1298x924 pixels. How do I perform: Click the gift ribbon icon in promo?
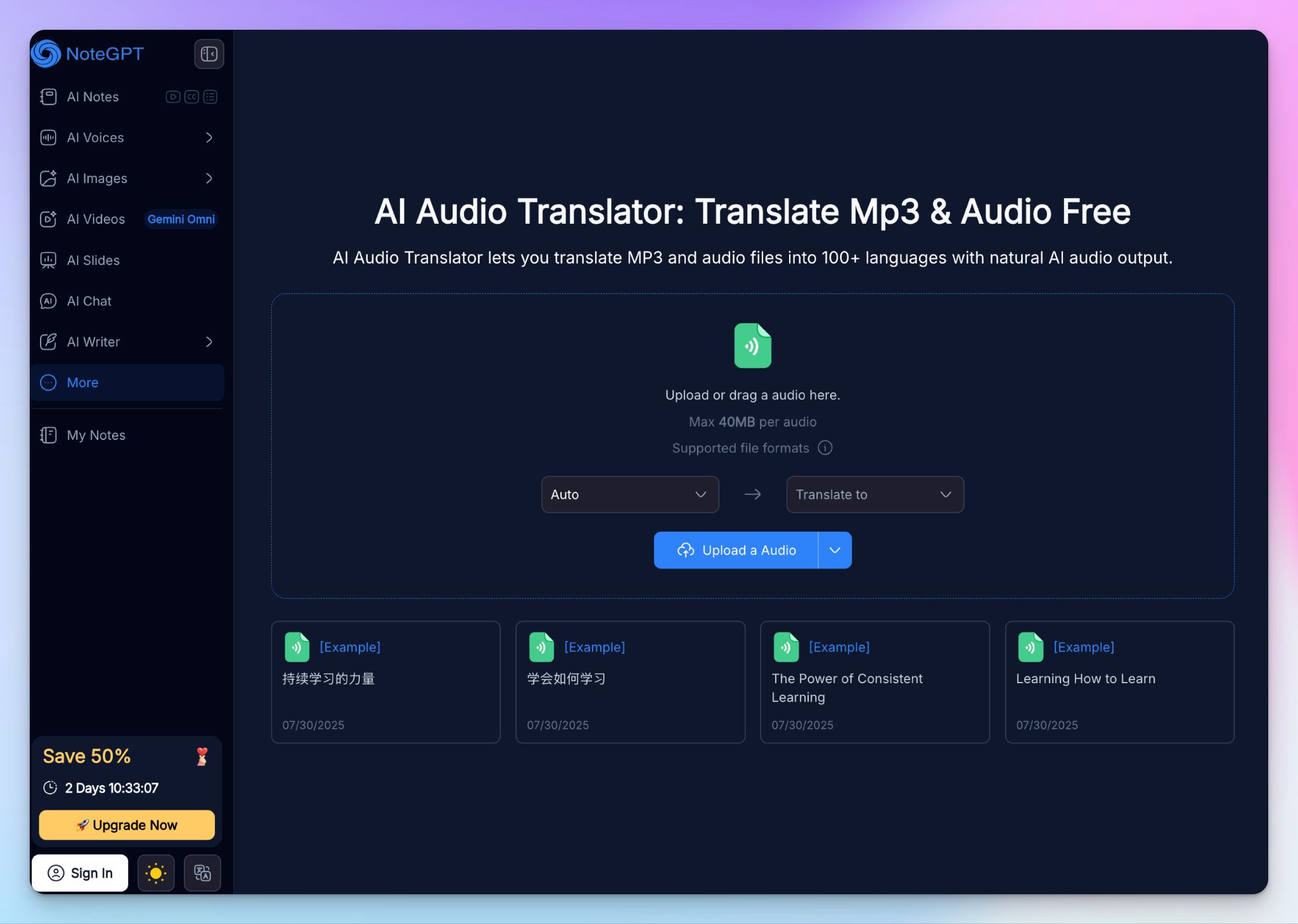(202, 756)
